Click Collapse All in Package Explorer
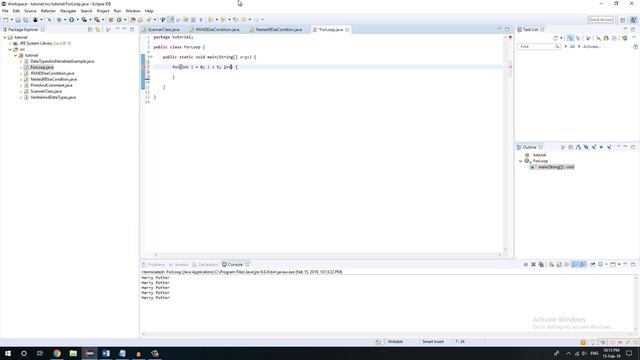 [90, 29]
